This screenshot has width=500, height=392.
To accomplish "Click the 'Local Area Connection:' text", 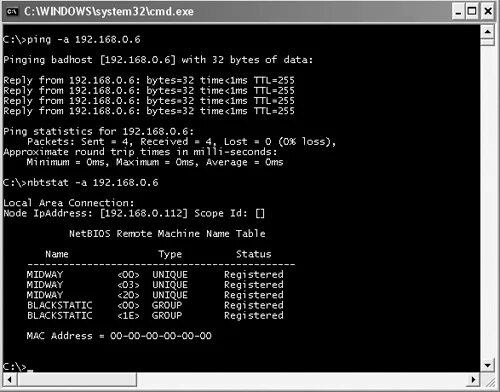I will click(69, 203).
